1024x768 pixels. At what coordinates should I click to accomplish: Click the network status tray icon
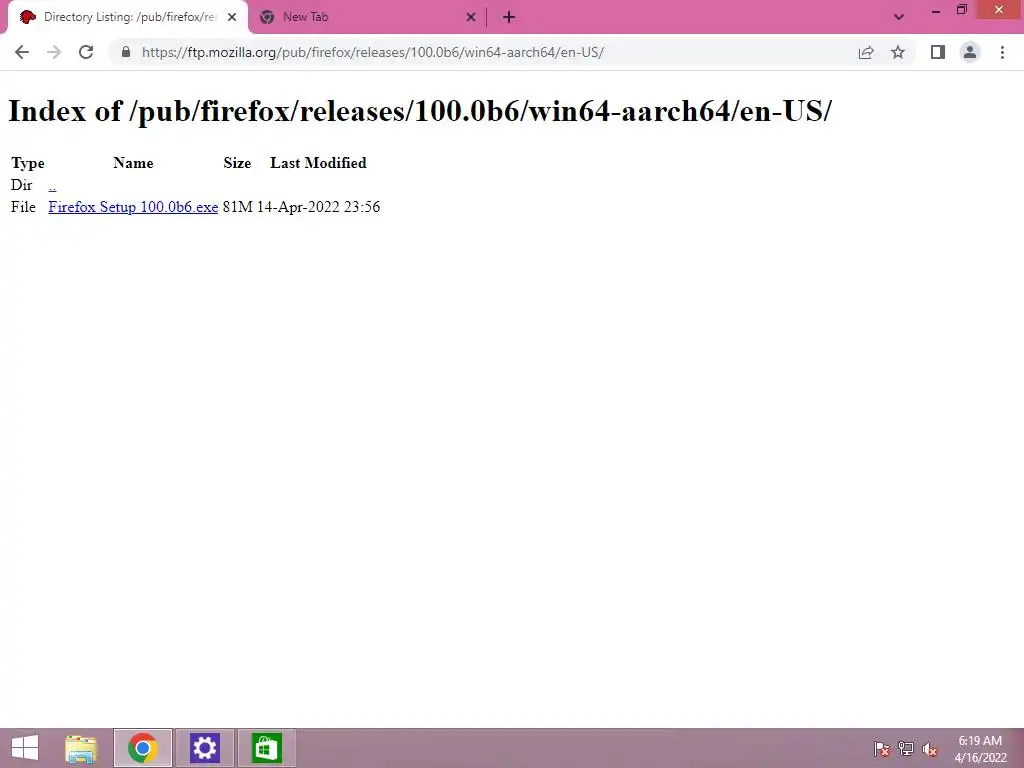pos(906,749)
